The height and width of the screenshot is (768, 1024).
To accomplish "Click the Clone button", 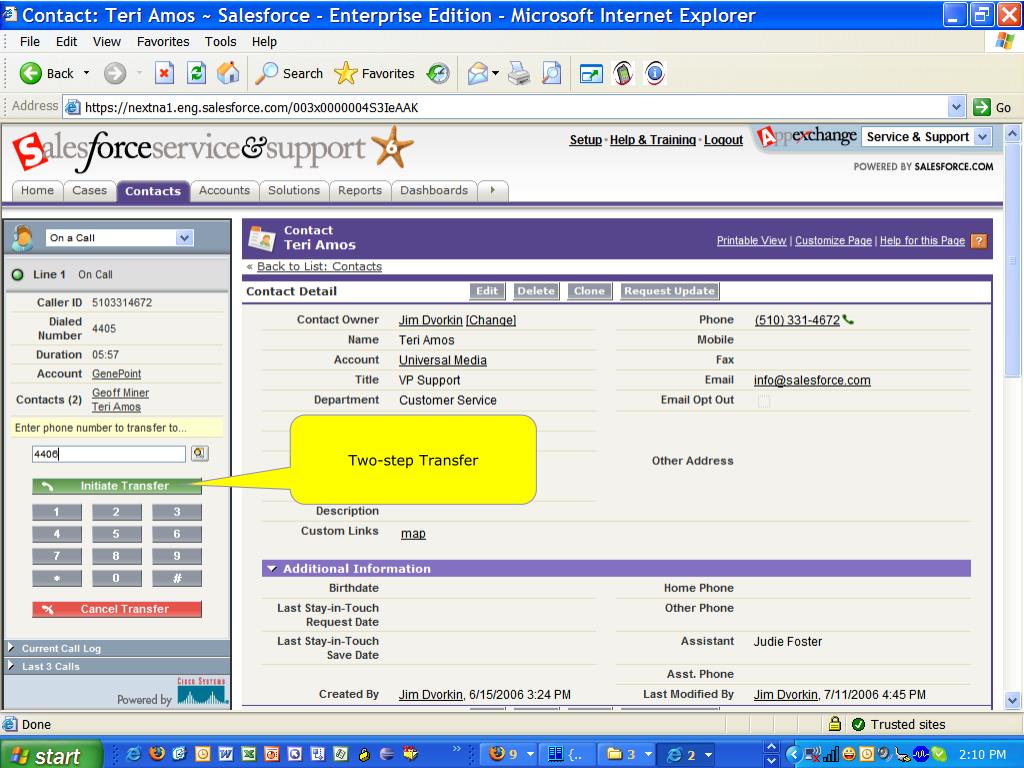I will [x=589, y=291].
